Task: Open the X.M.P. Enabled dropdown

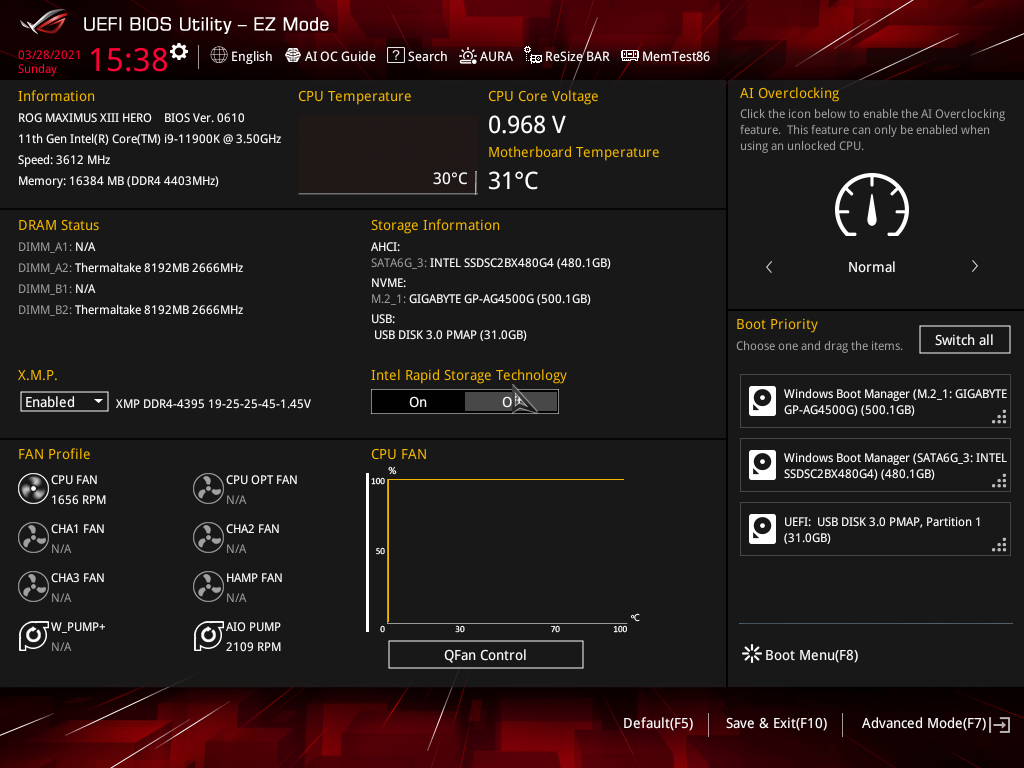Action: pyautogui.click(x=64, y=402)
